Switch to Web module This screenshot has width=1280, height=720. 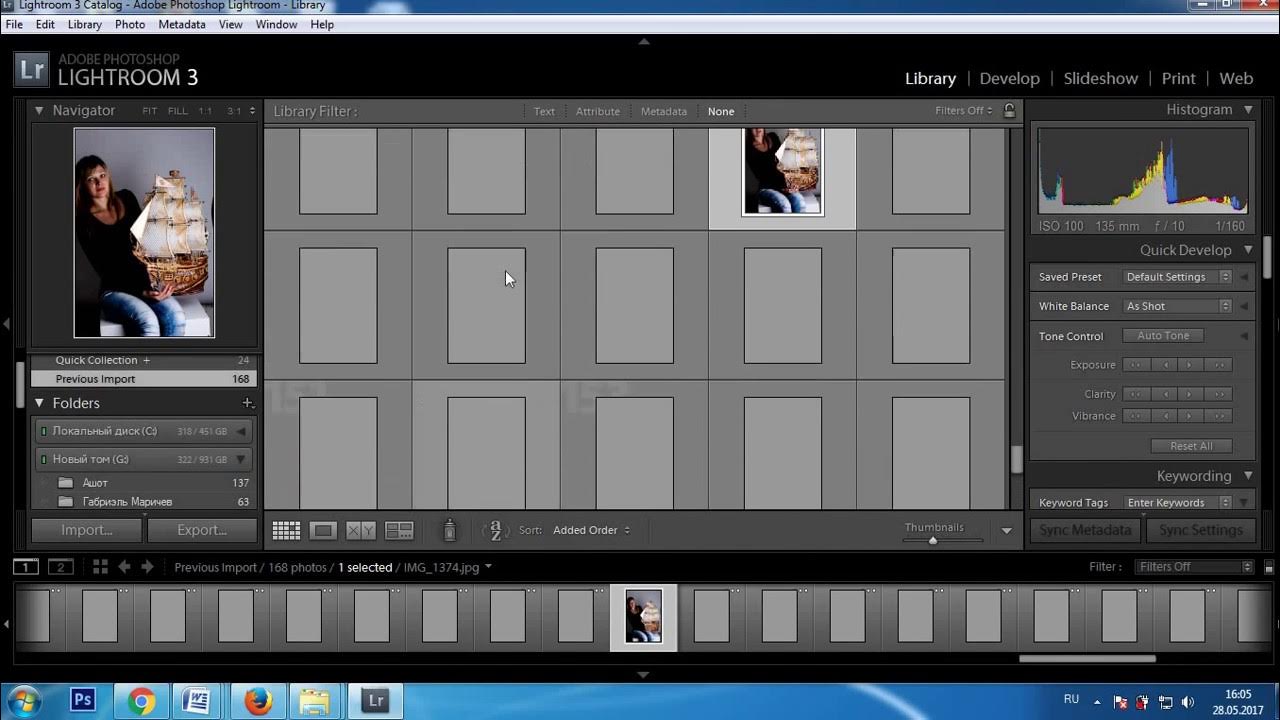click(1236, 78)
